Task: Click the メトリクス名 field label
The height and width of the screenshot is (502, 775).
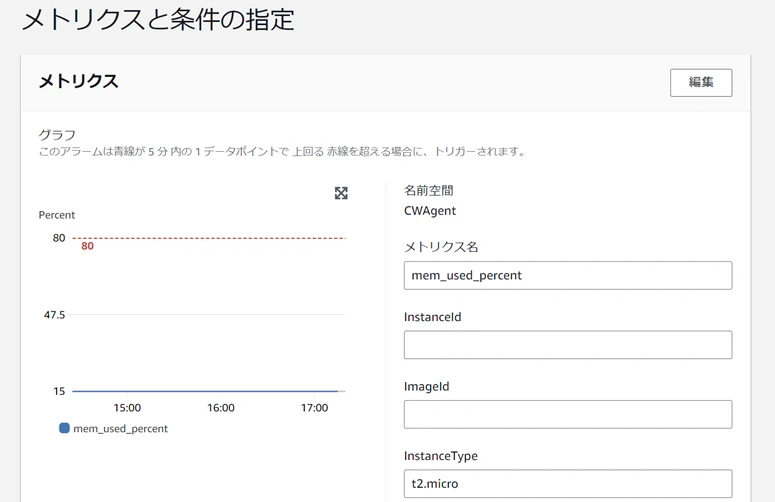Action: (x=441, y=247)
